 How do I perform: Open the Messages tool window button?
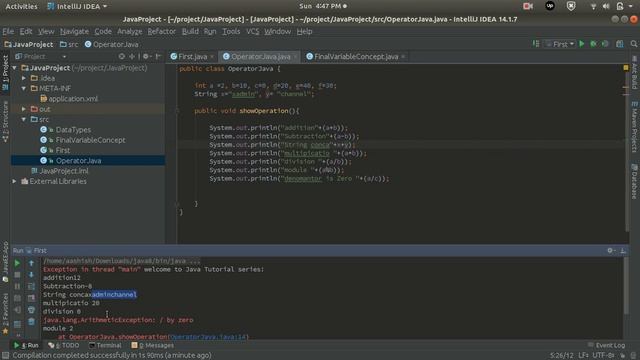point(153,345)
